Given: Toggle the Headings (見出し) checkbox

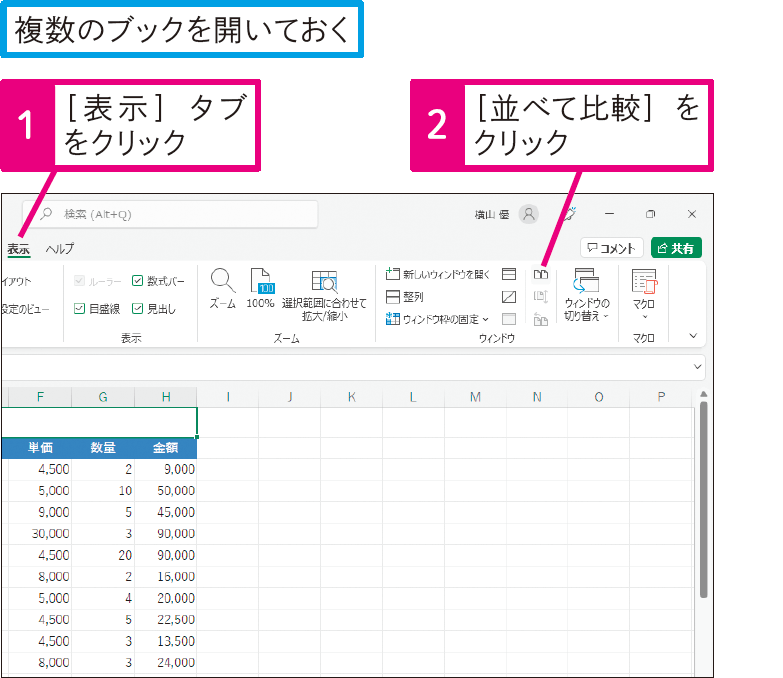Looking at the screenshot, I should click(137, 309).
